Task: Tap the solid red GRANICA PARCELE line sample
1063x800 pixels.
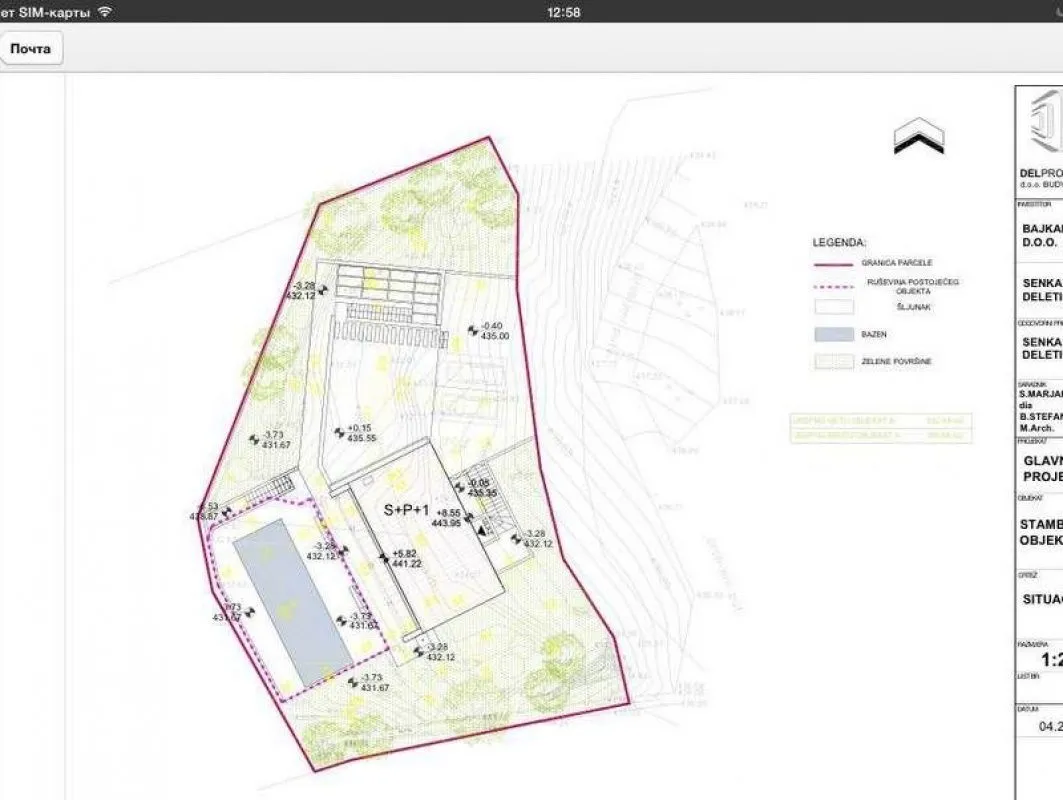Action: (833, 264)
